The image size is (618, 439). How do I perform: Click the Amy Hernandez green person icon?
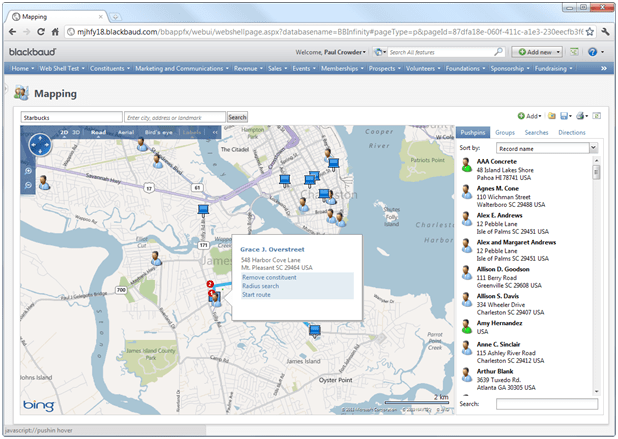[x=467, y=327]
